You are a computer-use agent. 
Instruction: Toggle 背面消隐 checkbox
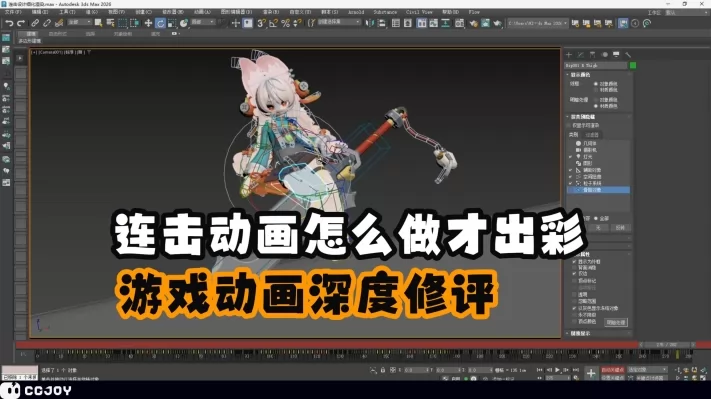(x=574, y=268)
